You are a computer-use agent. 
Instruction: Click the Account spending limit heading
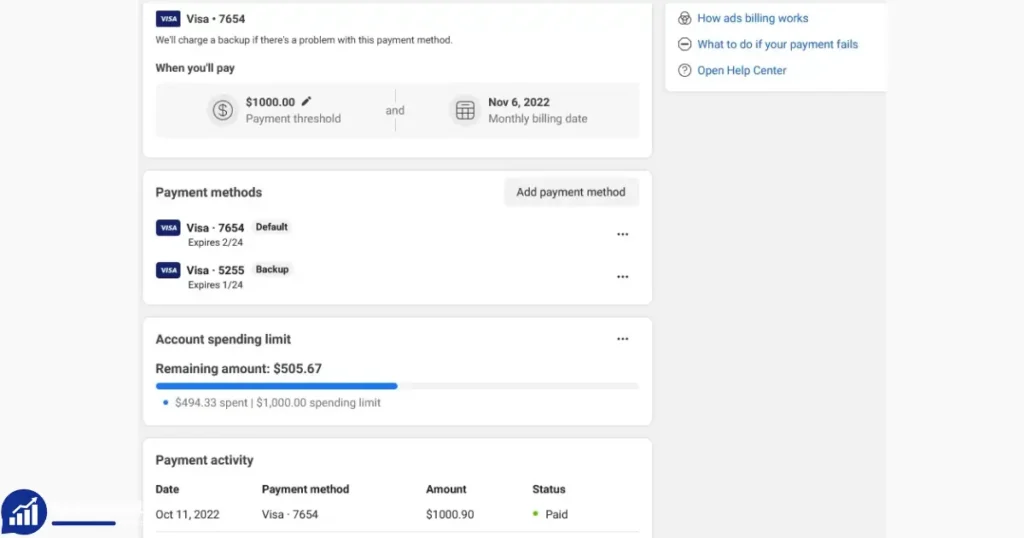coord(223,340)
